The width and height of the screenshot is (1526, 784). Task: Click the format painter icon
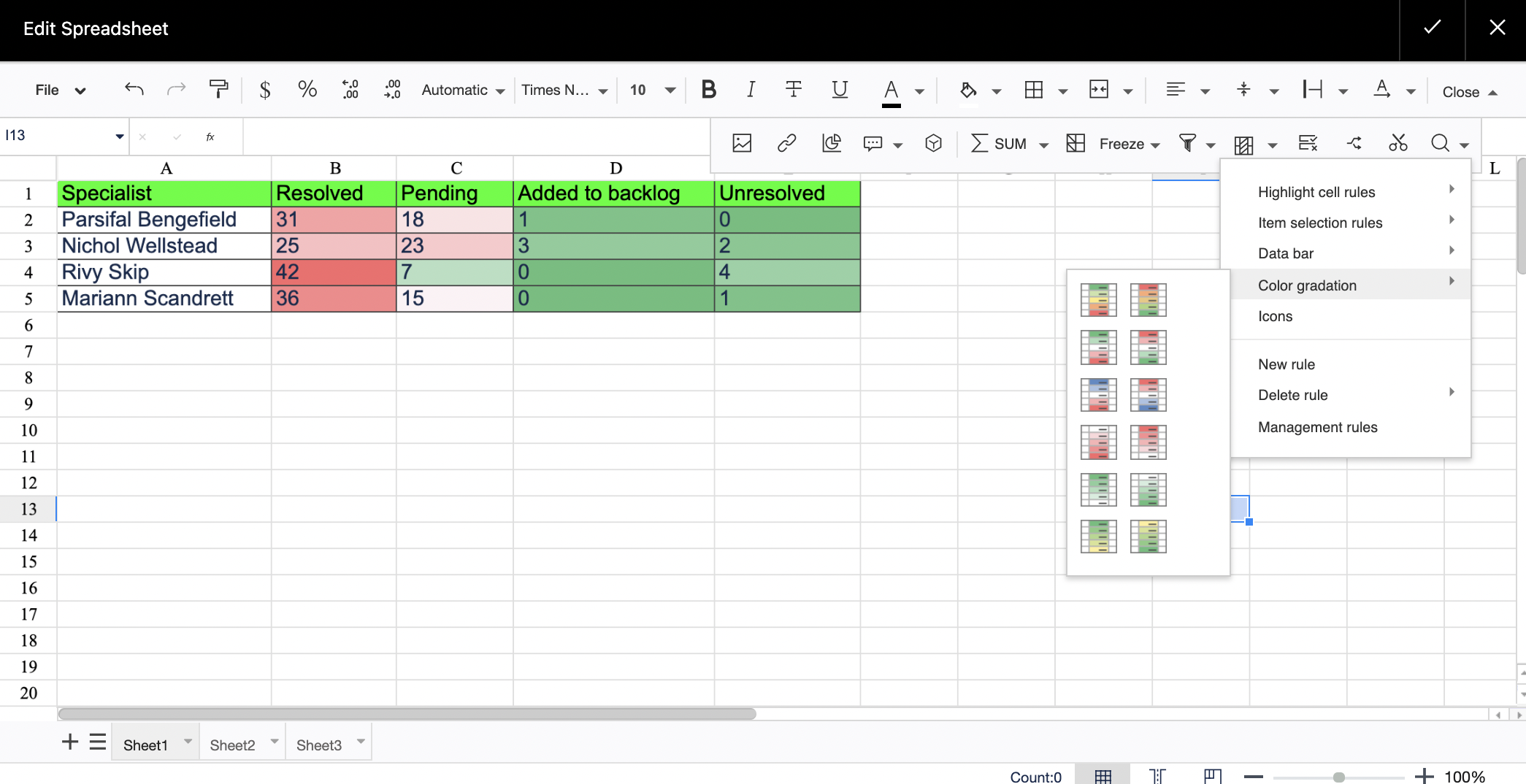218,90
